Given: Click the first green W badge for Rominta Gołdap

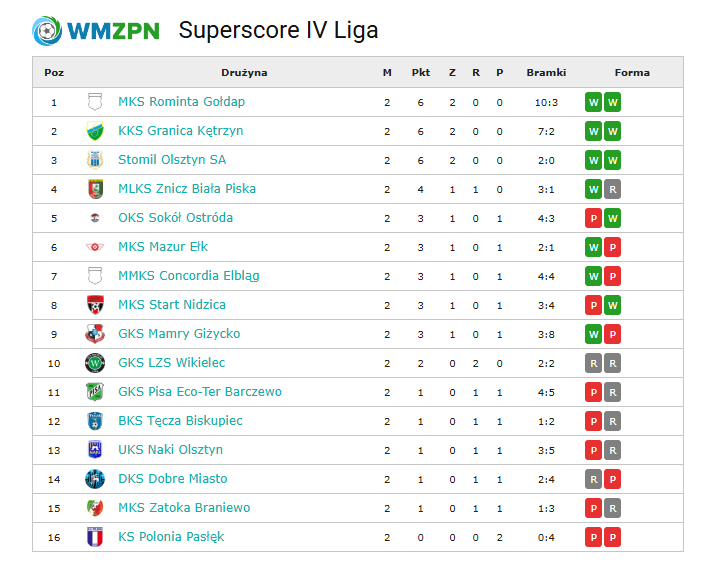Looking at the screenshot, I should coord(594,102).
